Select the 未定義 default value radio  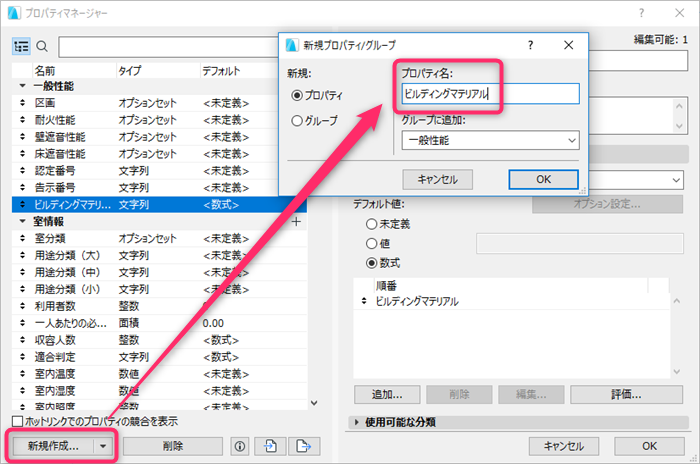tap(371, 224)
